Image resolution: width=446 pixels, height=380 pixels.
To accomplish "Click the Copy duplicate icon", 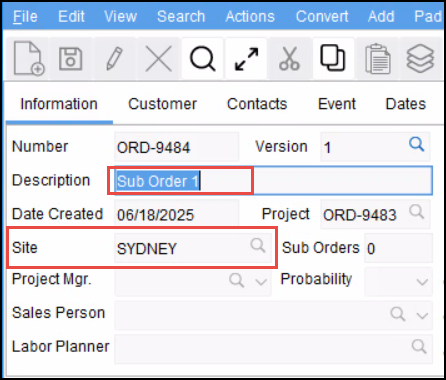I will [332, 58].
